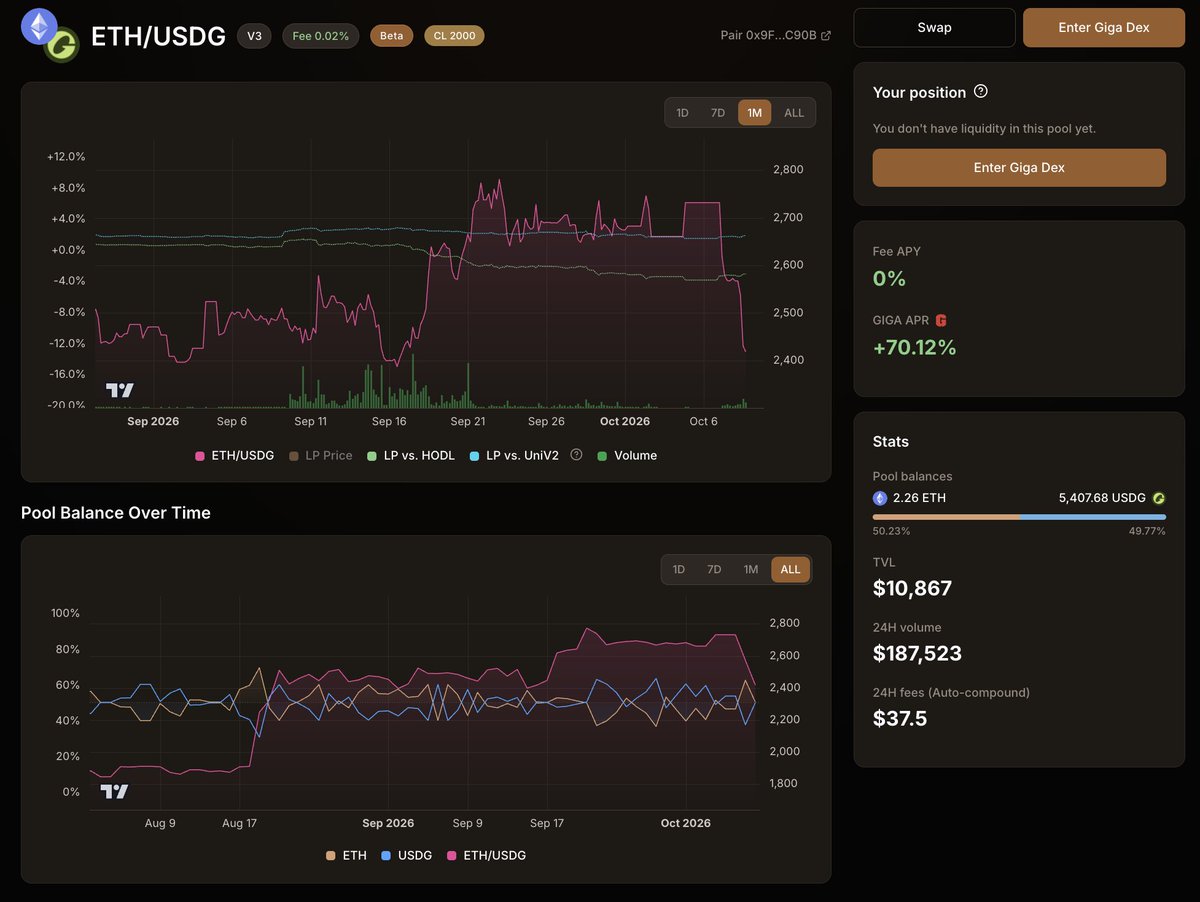The width and height of the screenshot is (1200, 902).
Task: Click the USDG coin icon in Pool balances
Action: coord(1159,497)
